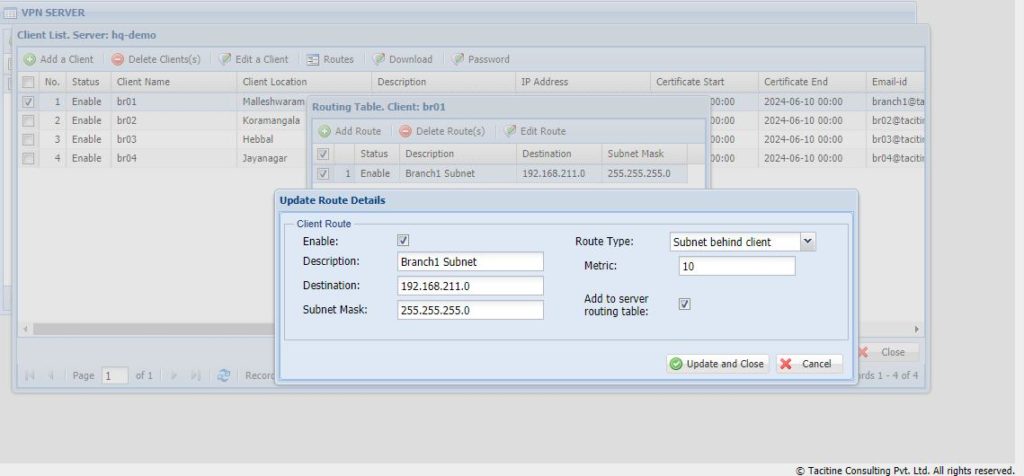Click the Add Route icon

(325, 131)
